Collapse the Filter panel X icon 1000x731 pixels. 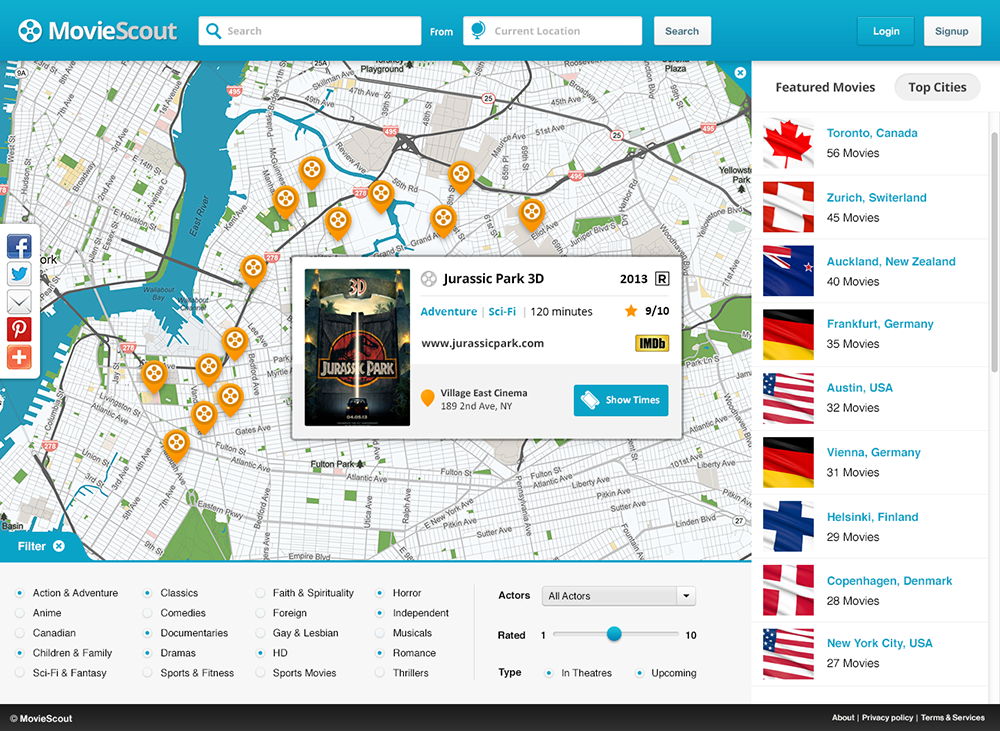tap(59, 546)
